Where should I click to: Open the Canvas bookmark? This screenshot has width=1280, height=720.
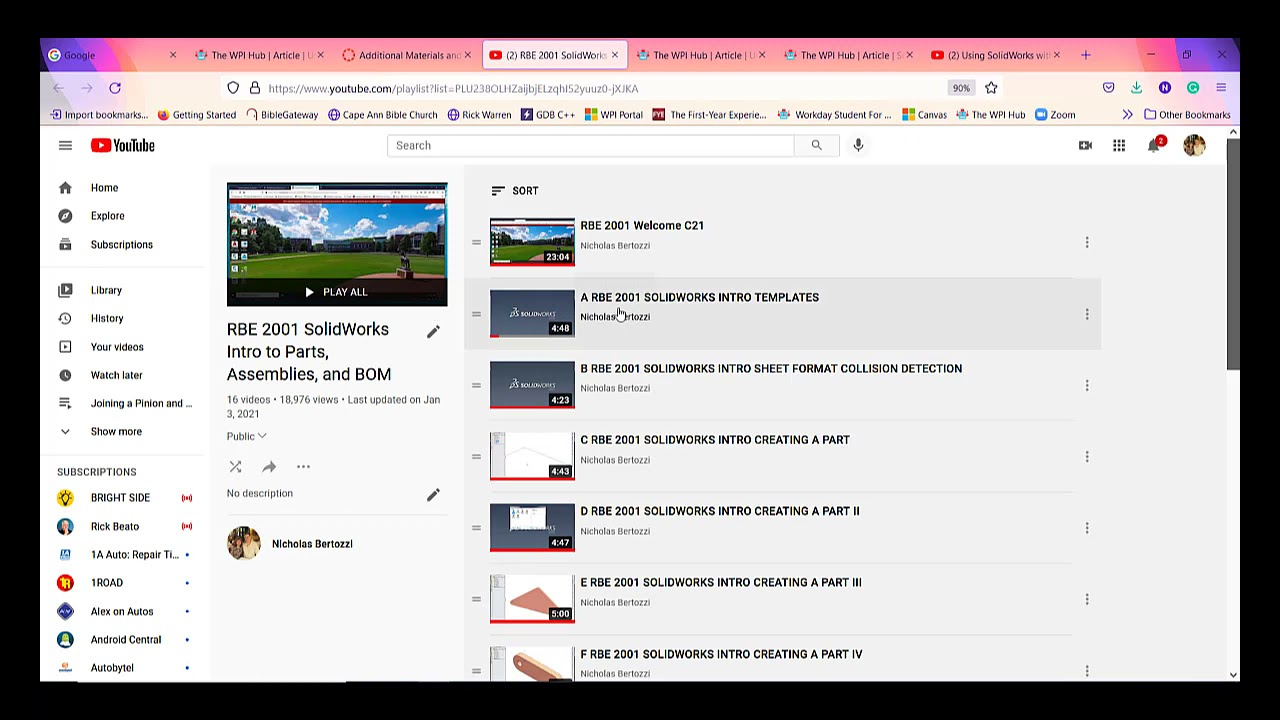(x=924, y=115)
